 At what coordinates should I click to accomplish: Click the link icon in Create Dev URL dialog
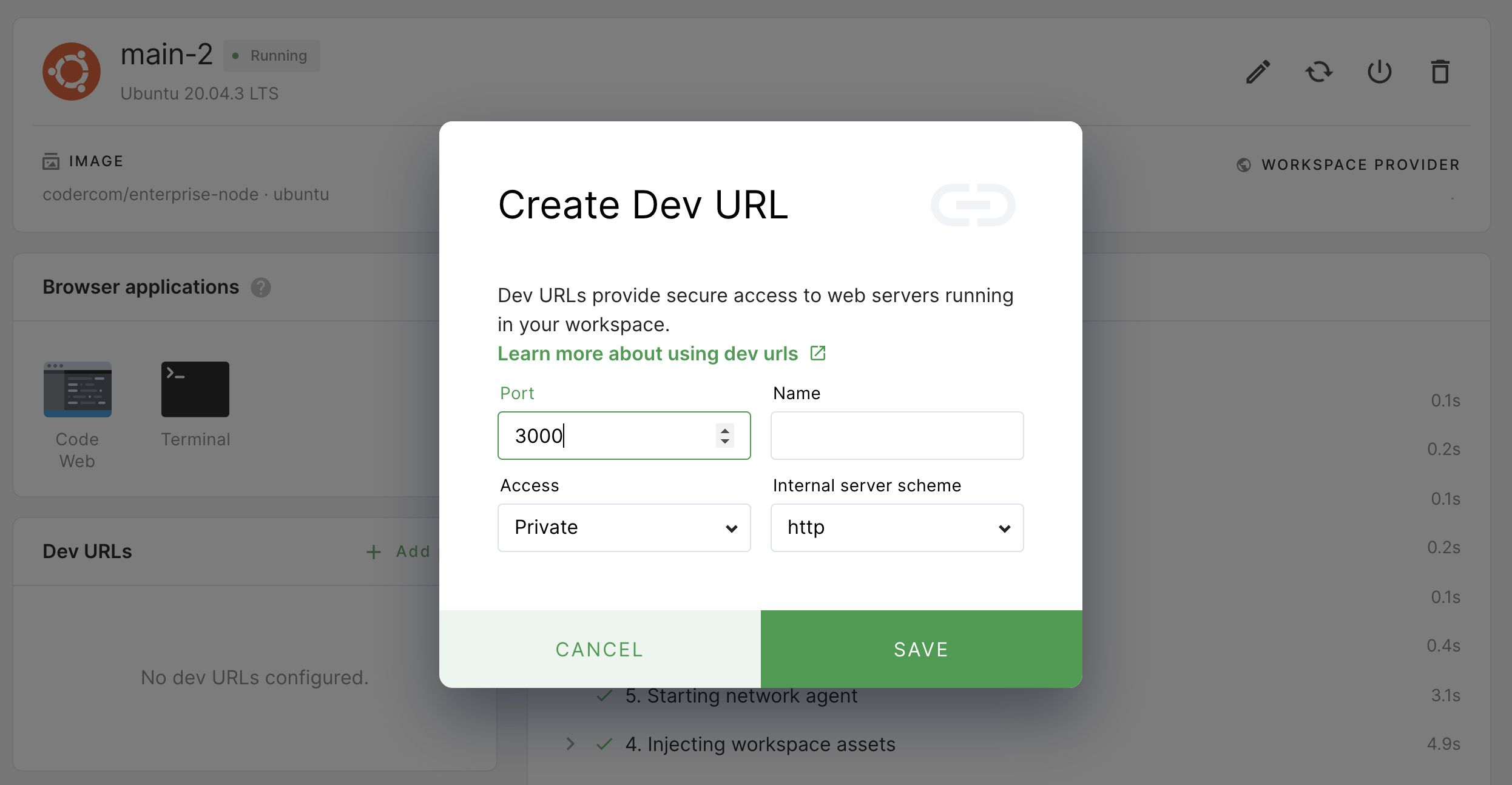point(973,205)
